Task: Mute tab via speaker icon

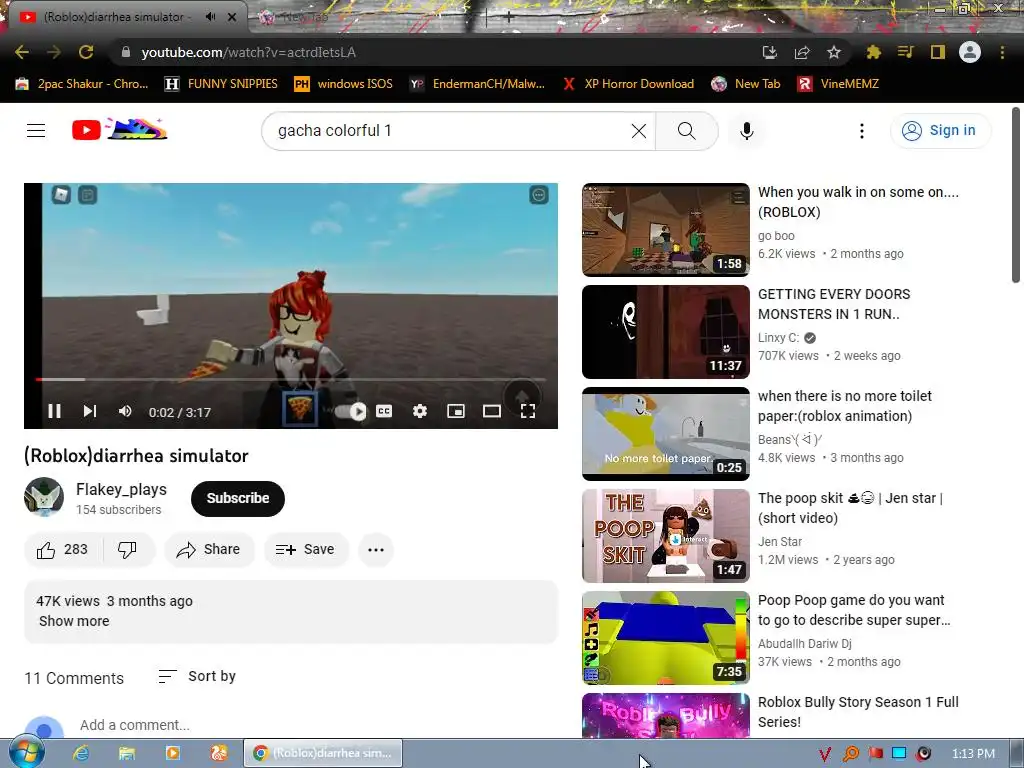Action: point(210,17)
